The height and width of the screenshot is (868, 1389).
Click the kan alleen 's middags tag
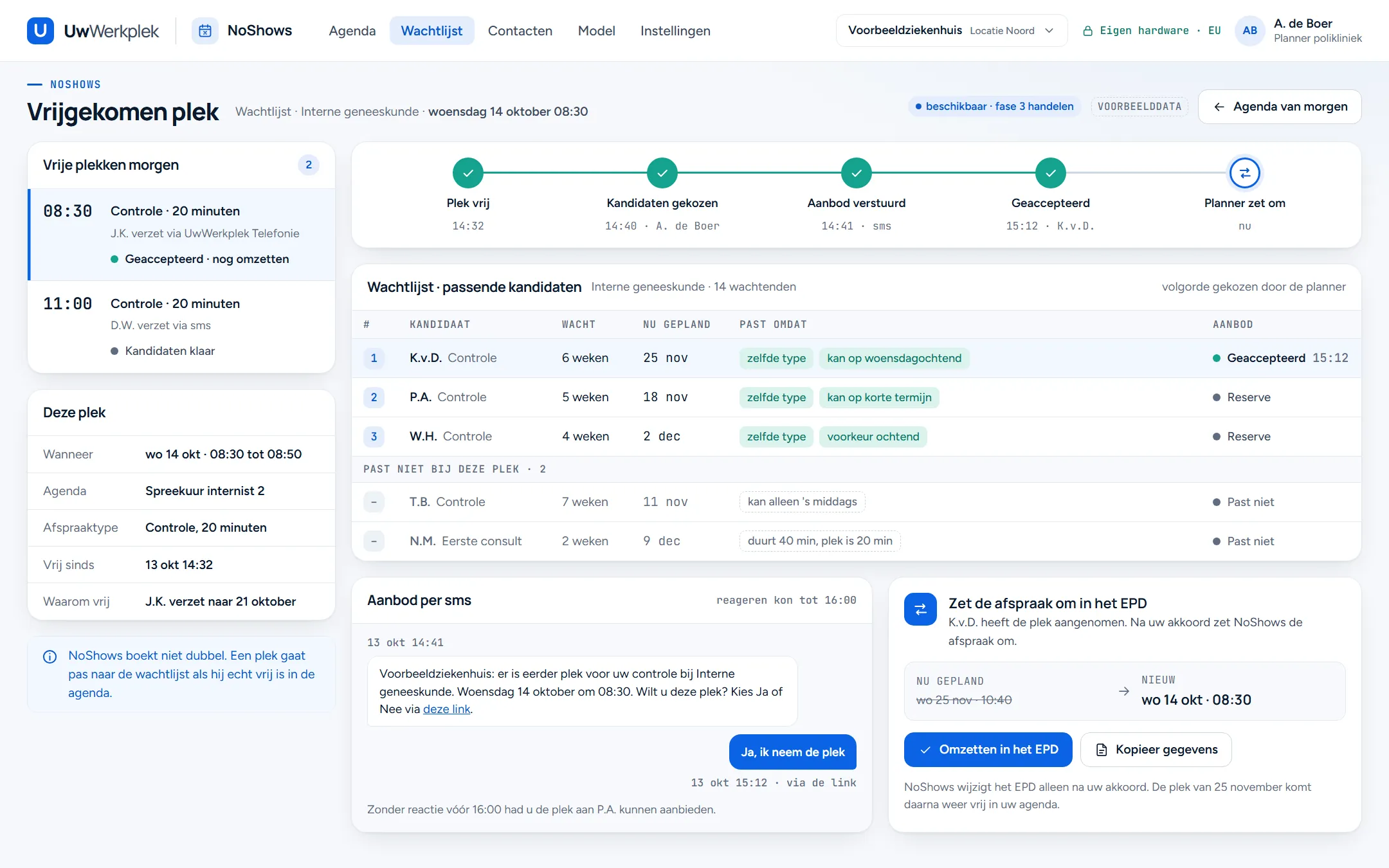pos(802,502)
